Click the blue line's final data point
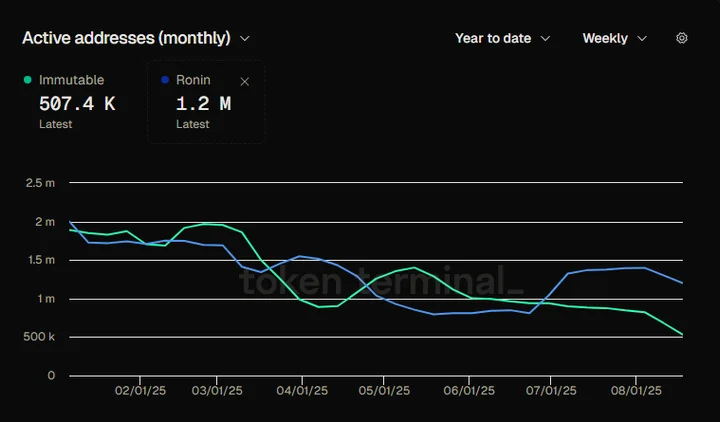Viewport: 720px width, 422px height. tap(682, 283)
